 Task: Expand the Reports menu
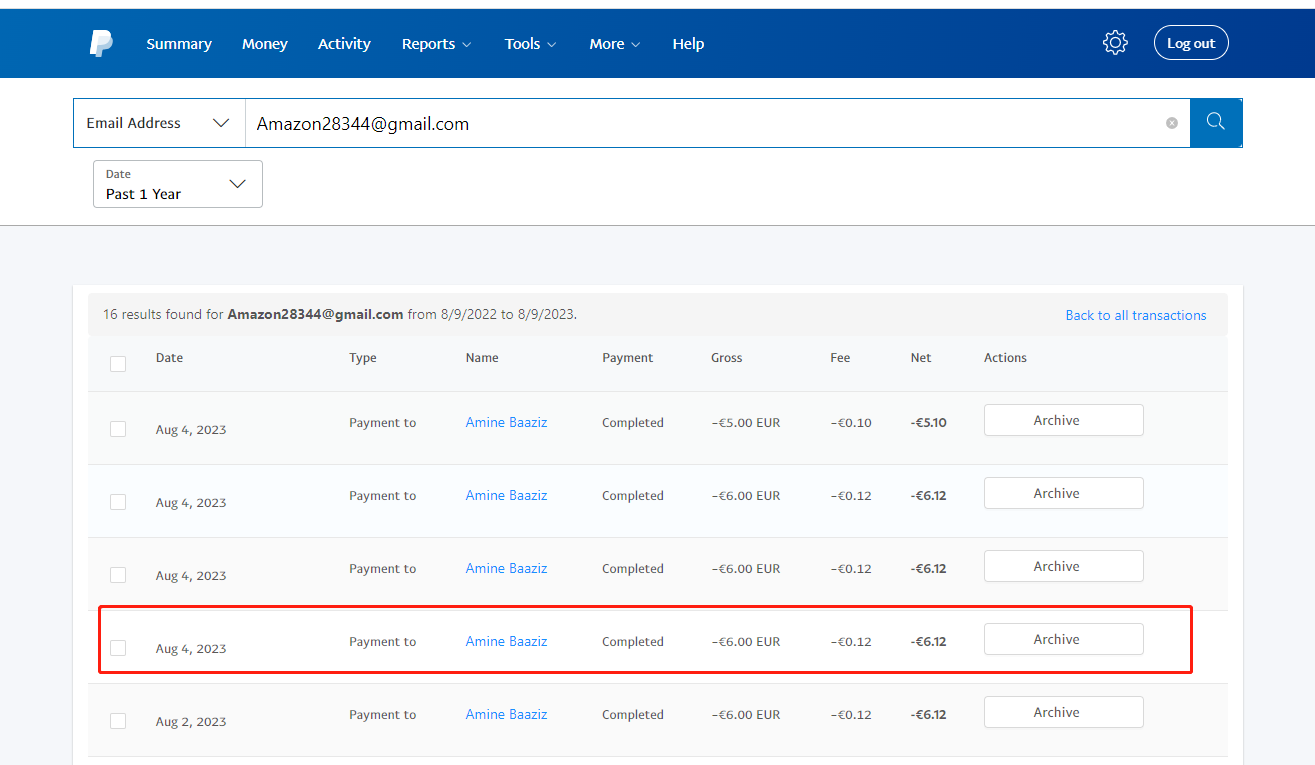click(x=436, y=44)
